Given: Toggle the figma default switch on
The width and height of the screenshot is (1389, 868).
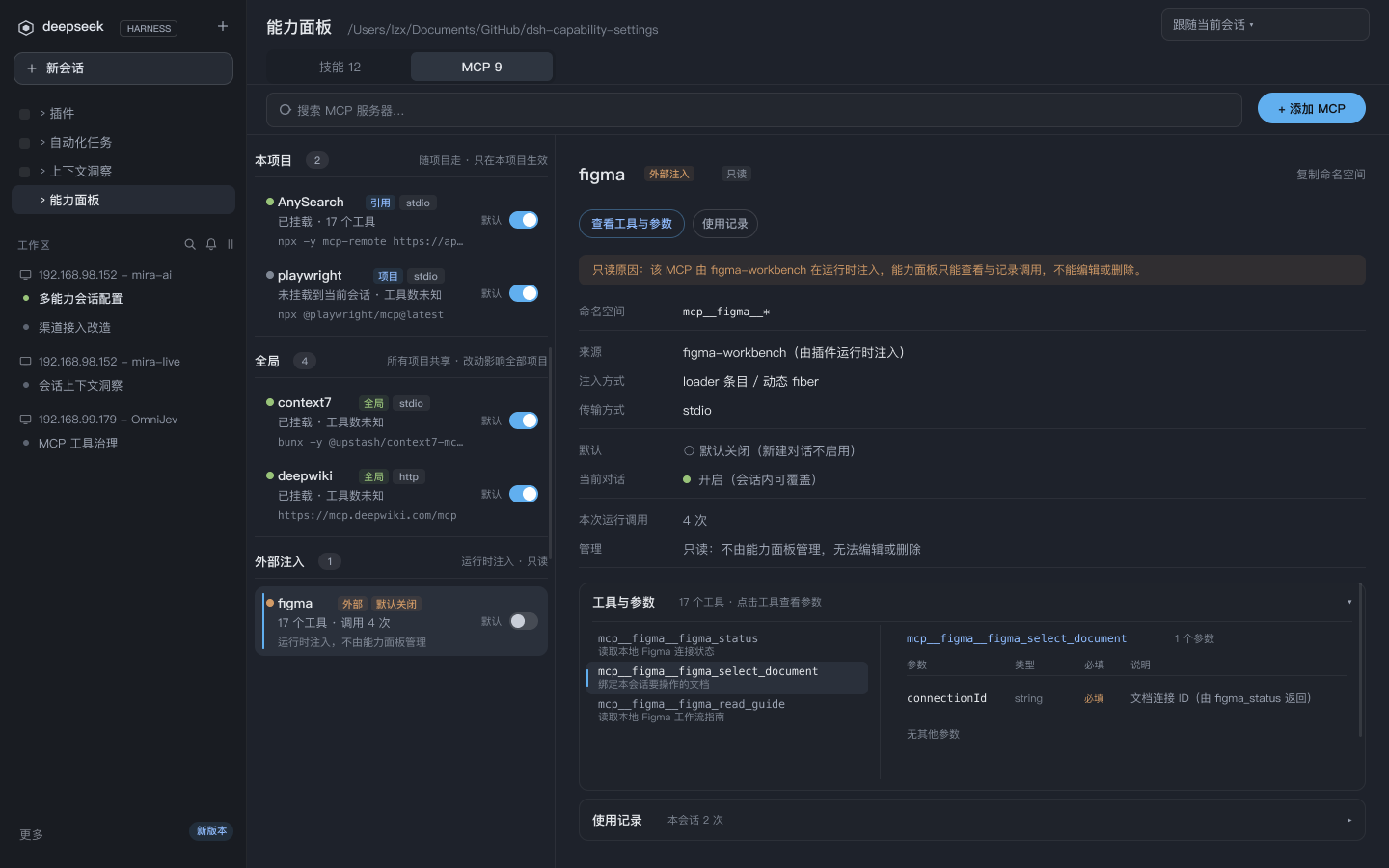Looking at the screenshot, I should click(x=524, y=621).
